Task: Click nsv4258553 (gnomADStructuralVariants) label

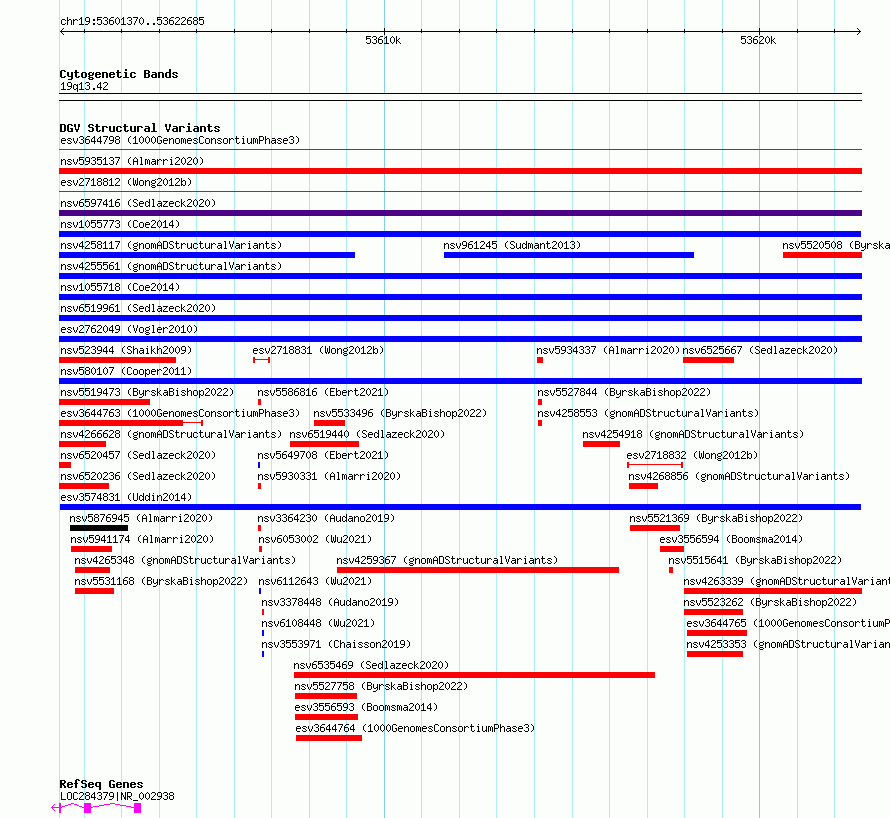Action: click(648, 413)
